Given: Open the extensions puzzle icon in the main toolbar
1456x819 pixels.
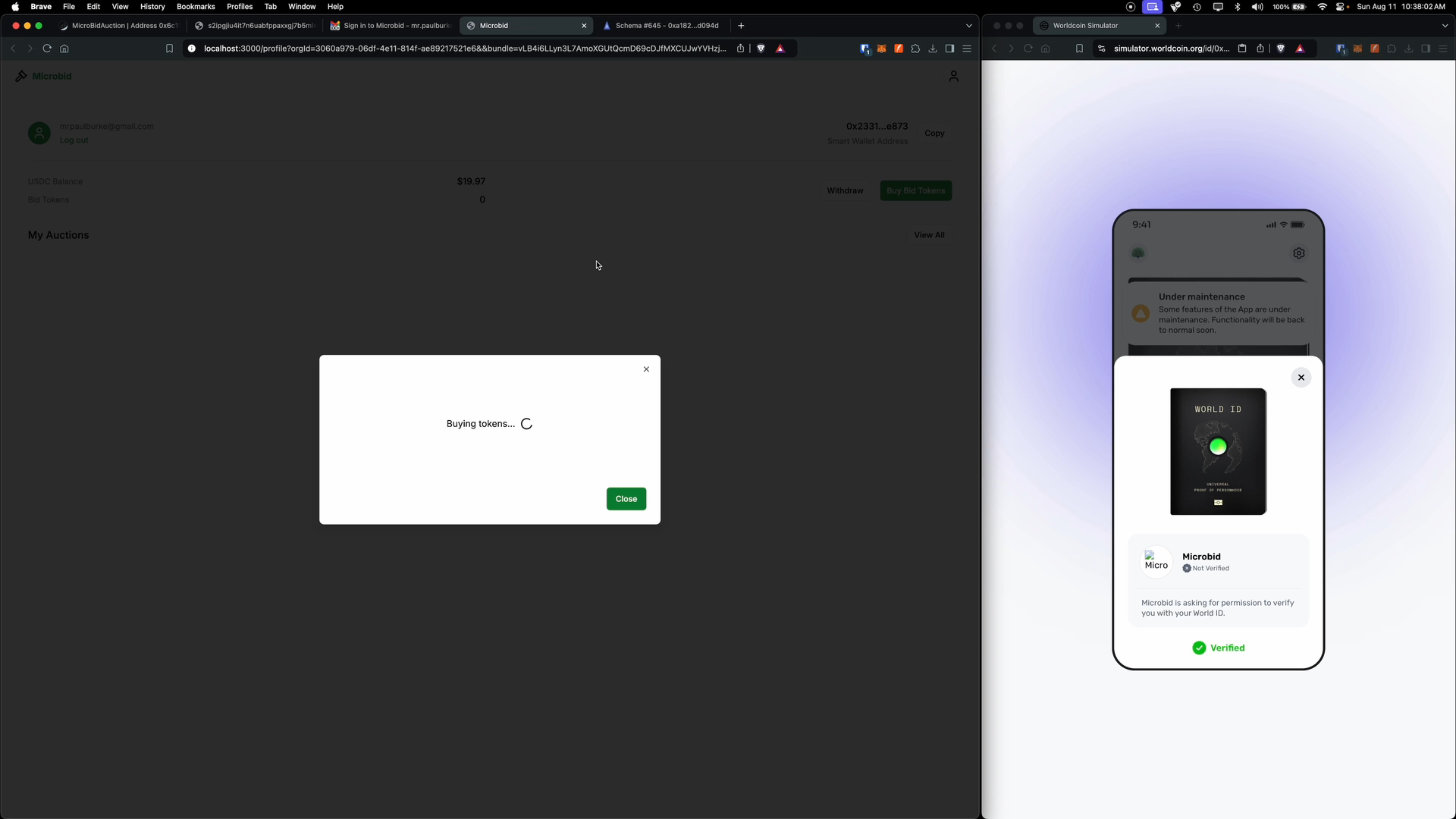Looking at the screenshot, I should pyautogui.click(x=915, y=49).
